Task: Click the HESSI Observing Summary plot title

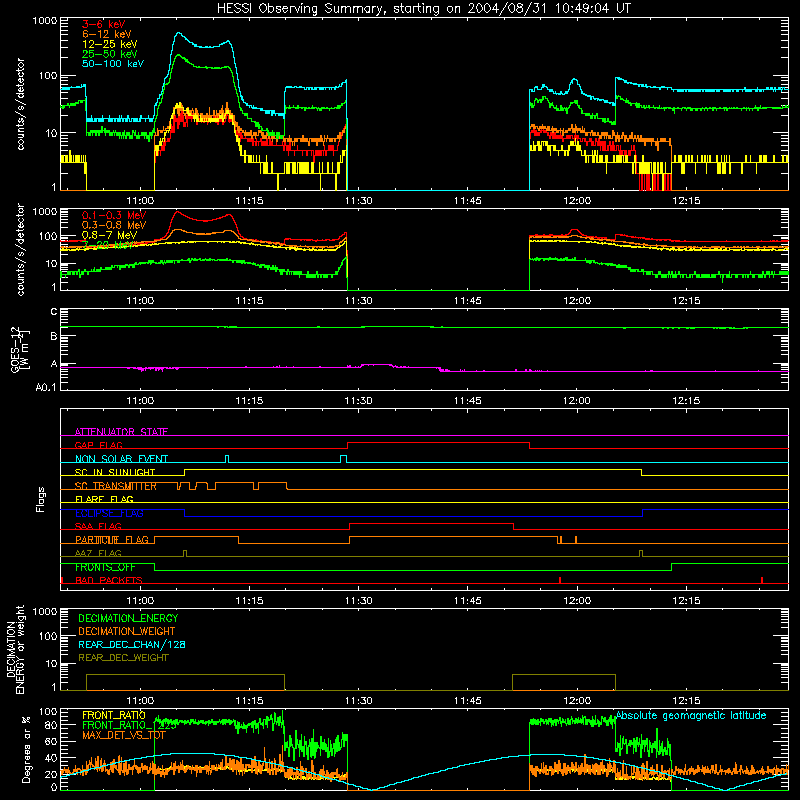Action: coord(423,9)
